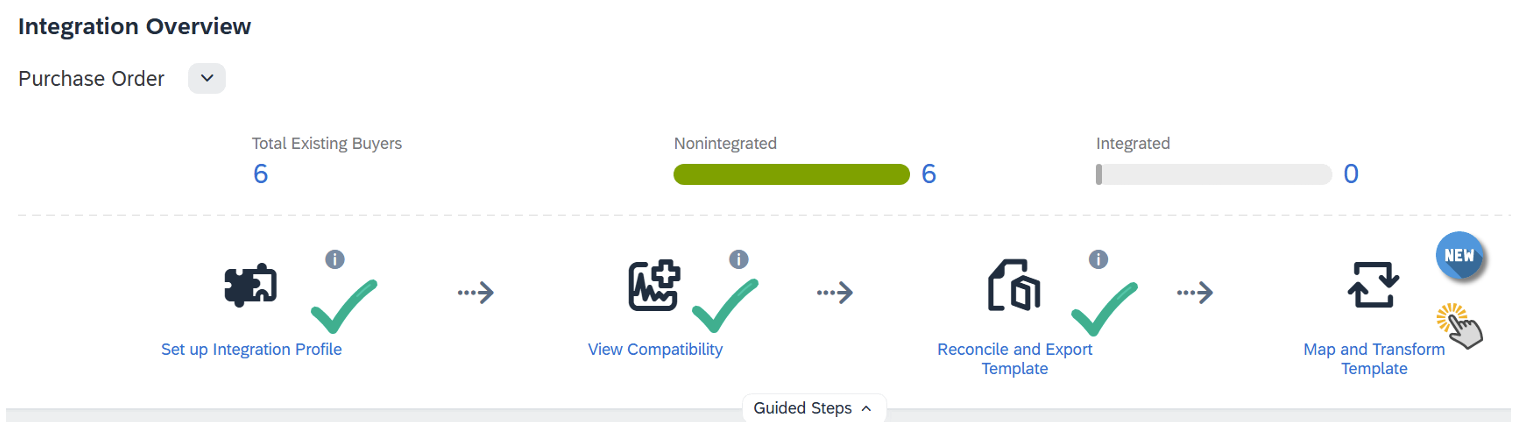Open Map and Transform Template link
1514x424 pixels.
pos(1374,359)
